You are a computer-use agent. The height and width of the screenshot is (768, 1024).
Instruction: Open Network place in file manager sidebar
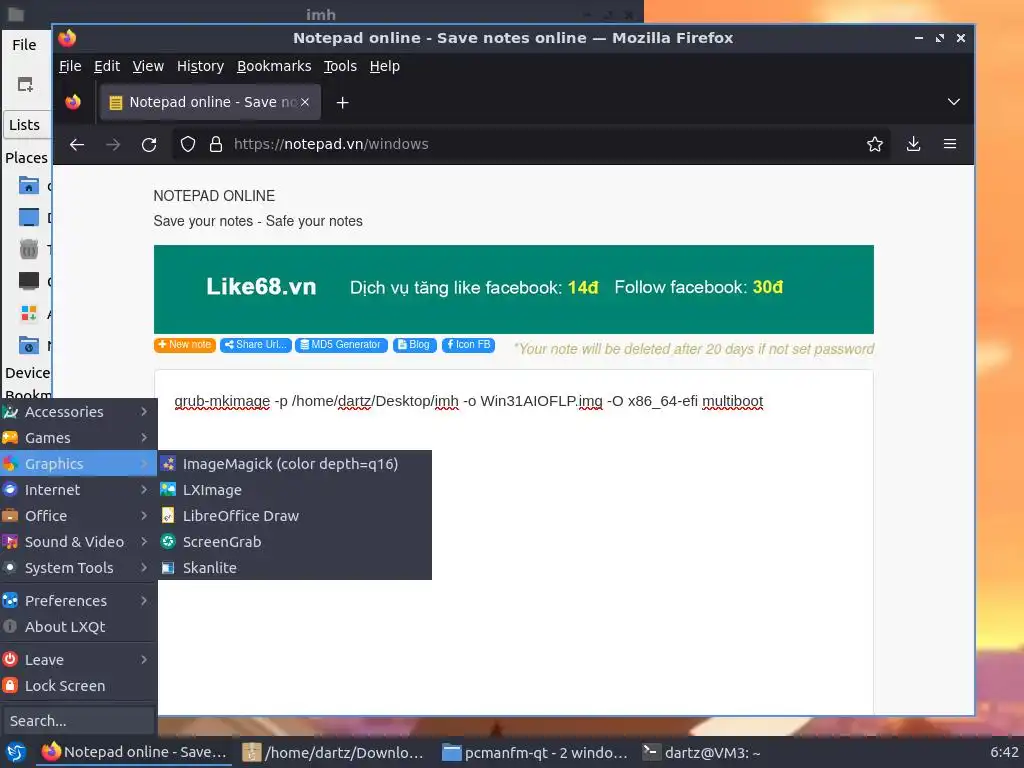point(28,345)
